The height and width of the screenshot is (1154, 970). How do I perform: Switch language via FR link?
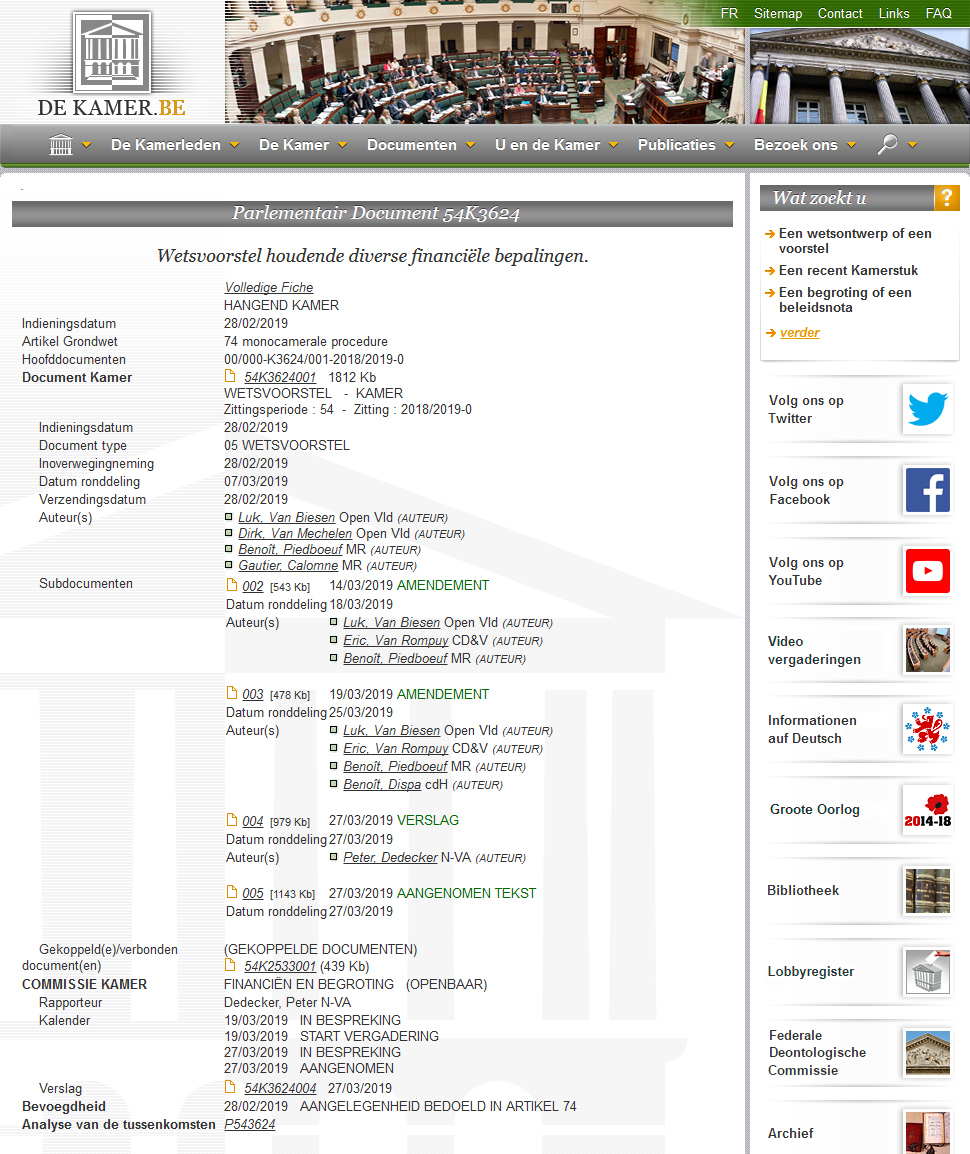729,13
